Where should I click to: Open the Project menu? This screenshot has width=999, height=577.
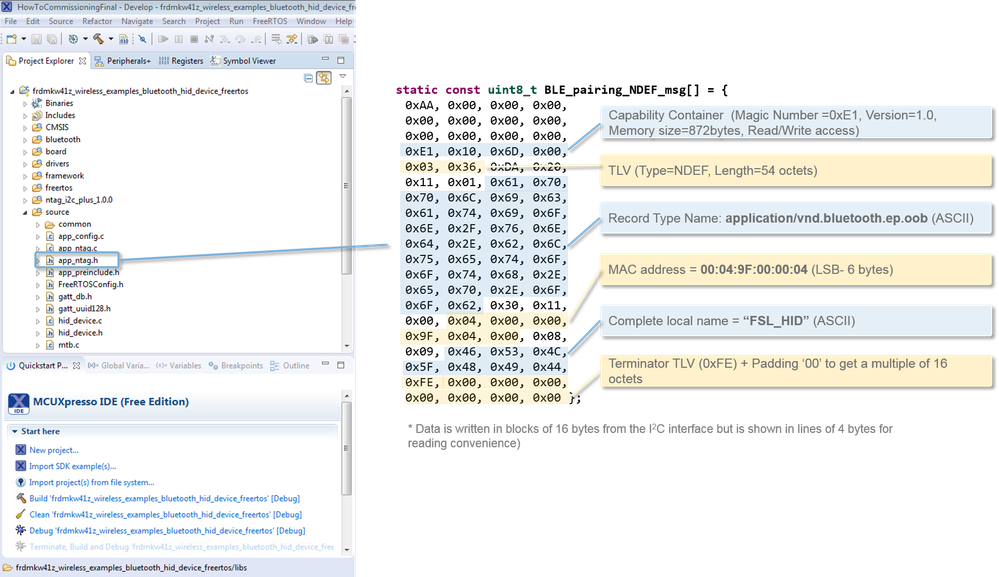(x=207, y=21)
